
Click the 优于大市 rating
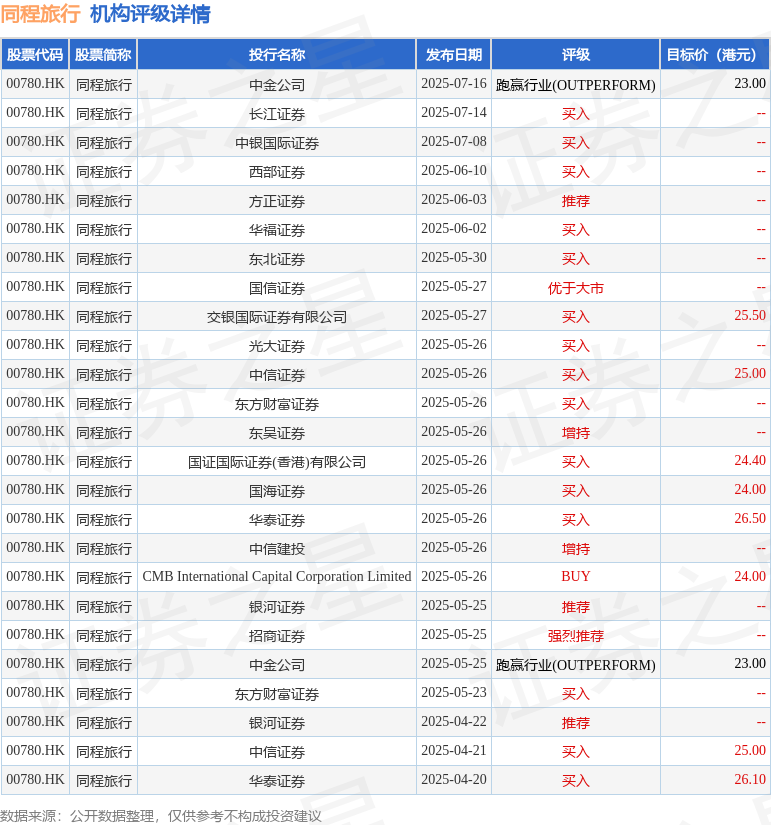576,288
